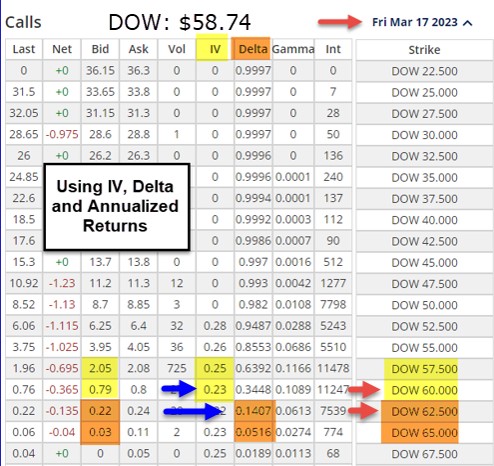
Task: Click the Int column header
Action: (x=333, y=49)
